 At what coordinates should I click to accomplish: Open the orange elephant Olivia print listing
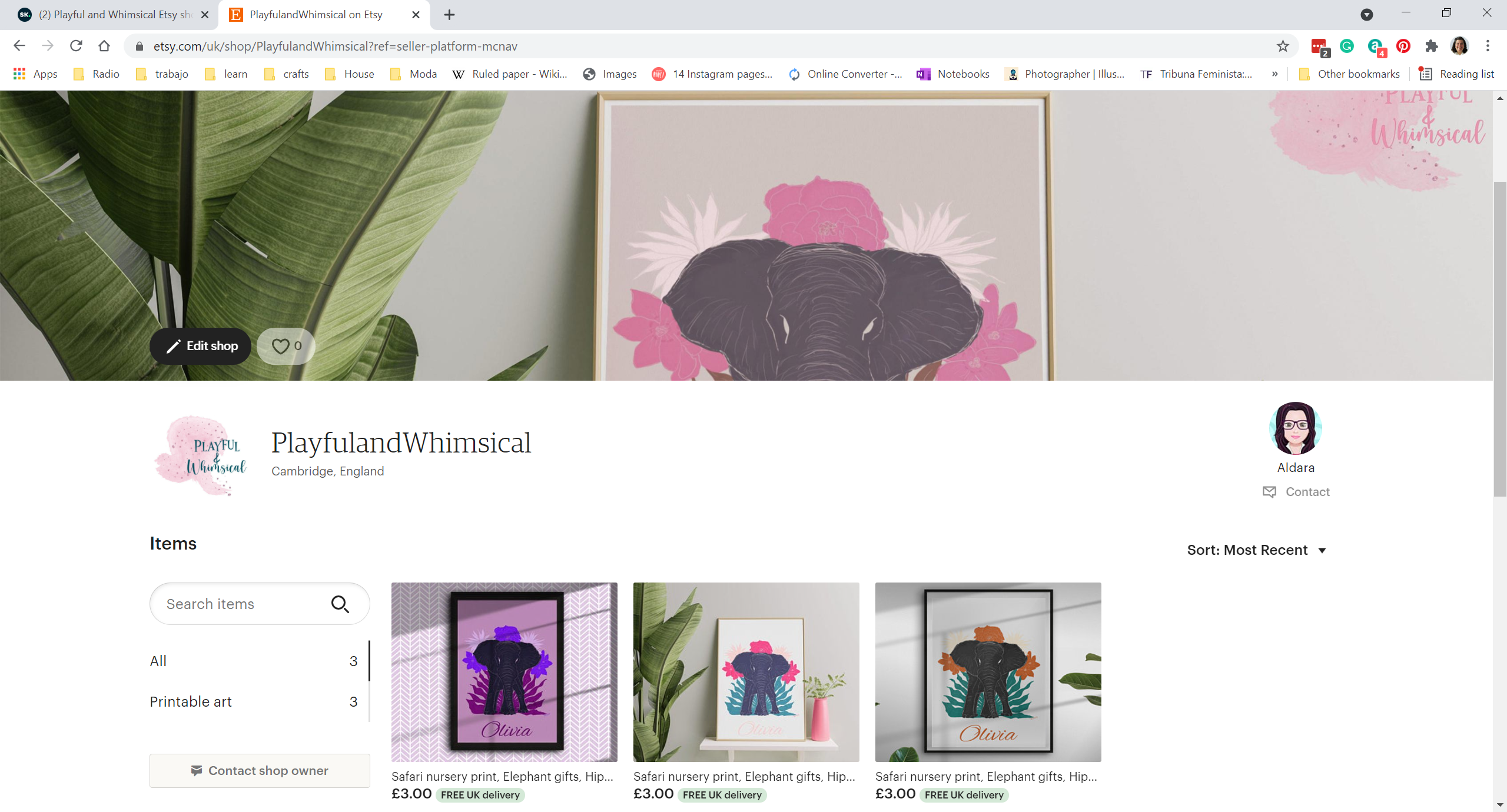tap(988, 672)
